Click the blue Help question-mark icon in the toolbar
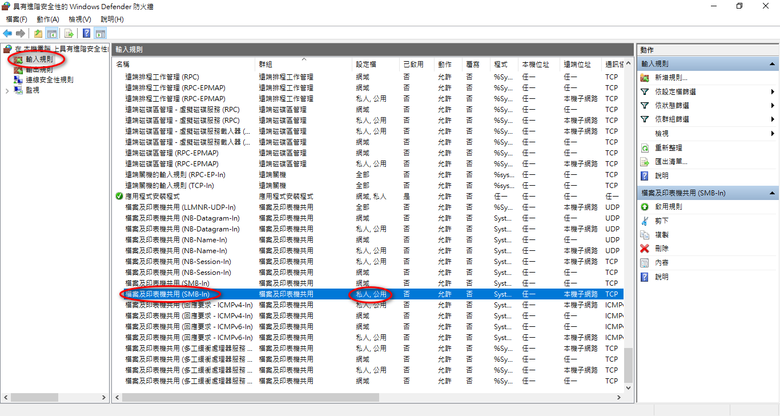The image size is (780, 416). coord(87,33)
